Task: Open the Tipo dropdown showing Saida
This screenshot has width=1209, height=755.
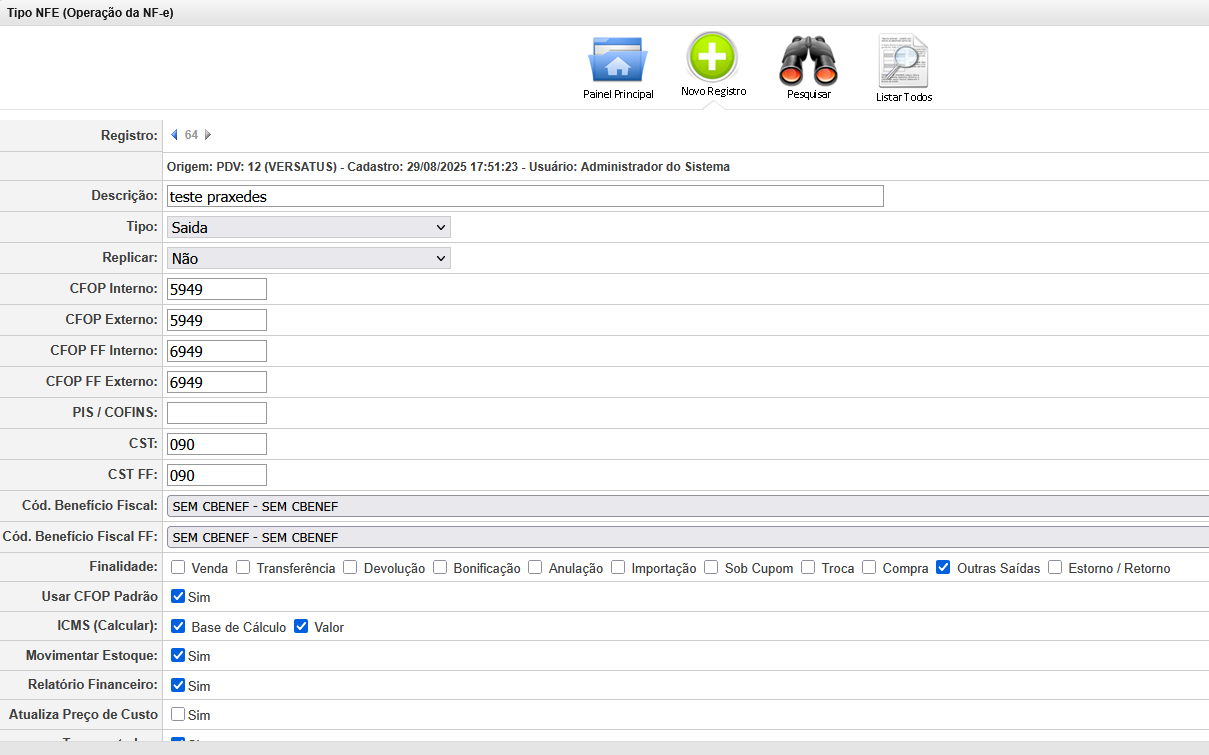Action: (309, 227)
